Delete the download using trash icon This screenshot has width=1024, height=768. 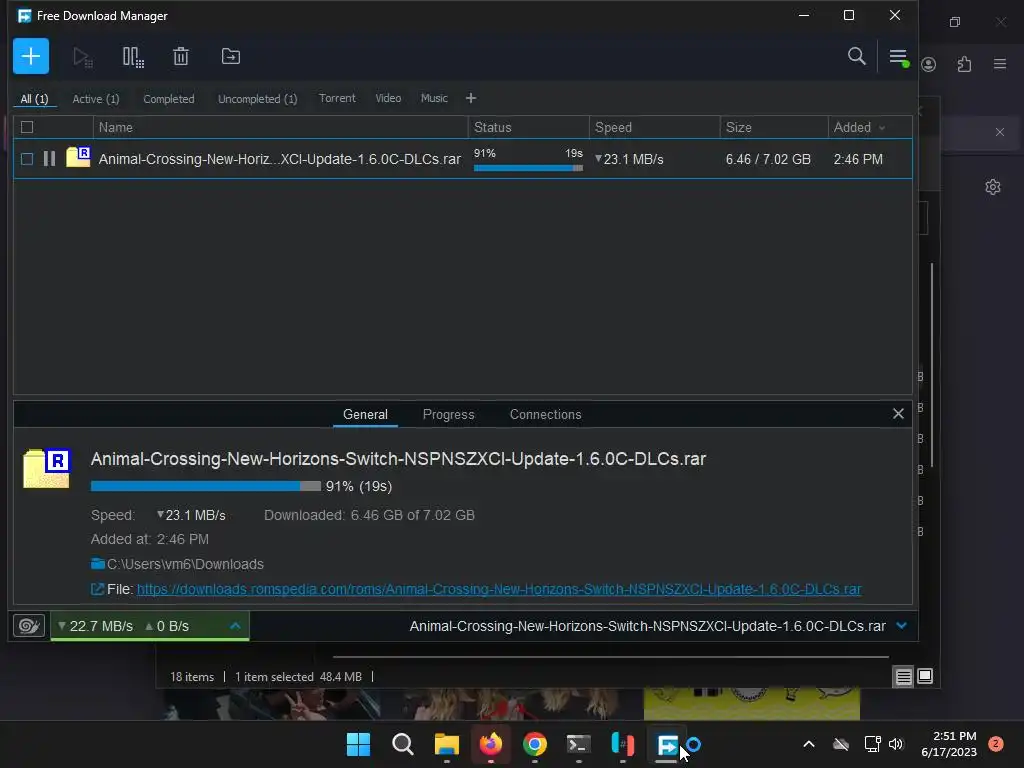tap(181, 57)
